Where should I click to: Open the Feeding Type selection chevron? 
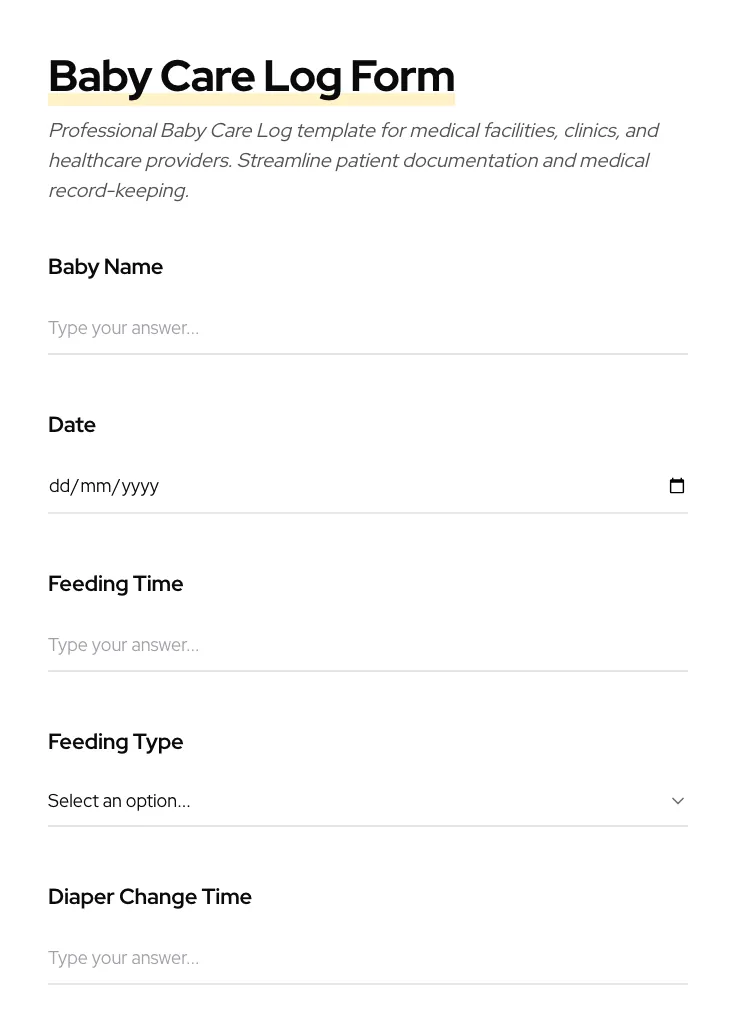[x=678, y=800]
